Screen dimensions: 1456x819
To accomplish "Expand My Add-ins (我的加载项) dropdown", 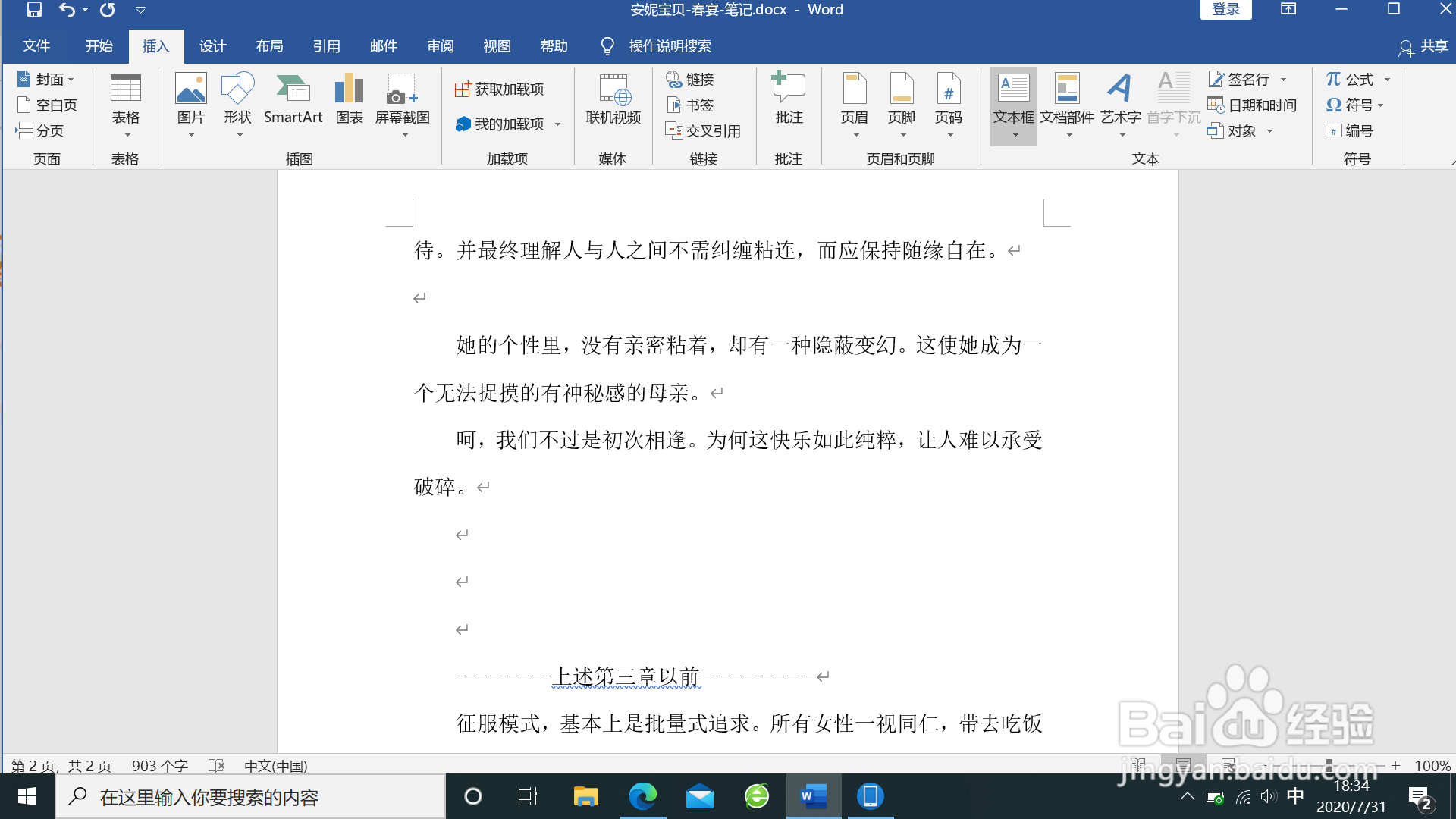I will pos(558,124).
